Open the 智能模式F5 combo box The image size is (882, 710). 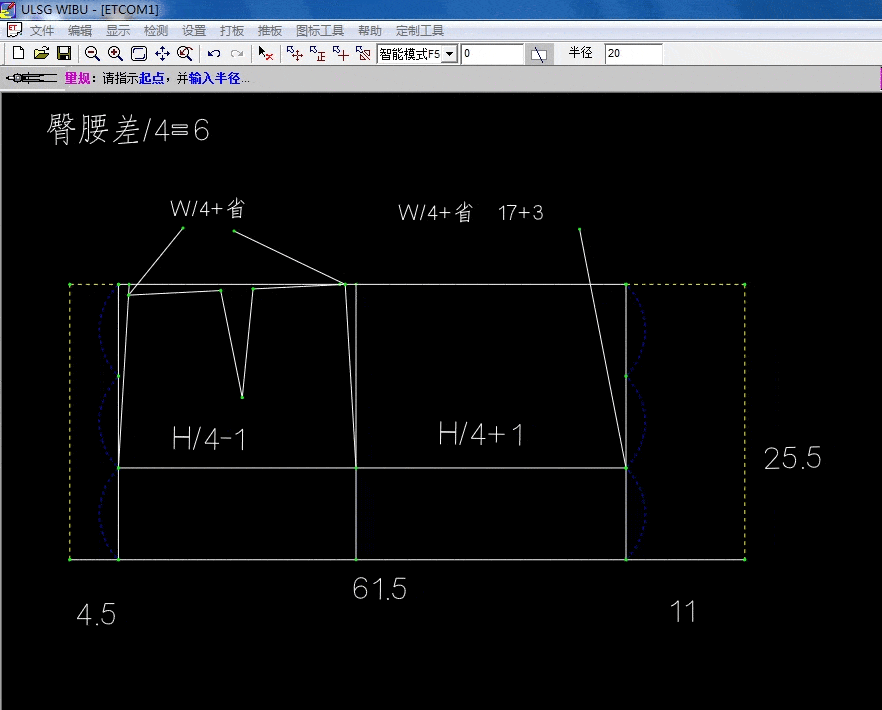point(410,54)
